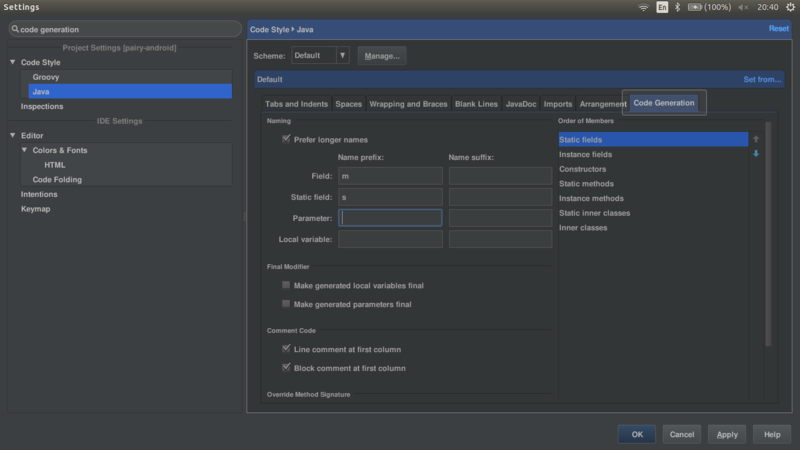
Task: Click the Cancel button
Action: (x=682, y=434)
